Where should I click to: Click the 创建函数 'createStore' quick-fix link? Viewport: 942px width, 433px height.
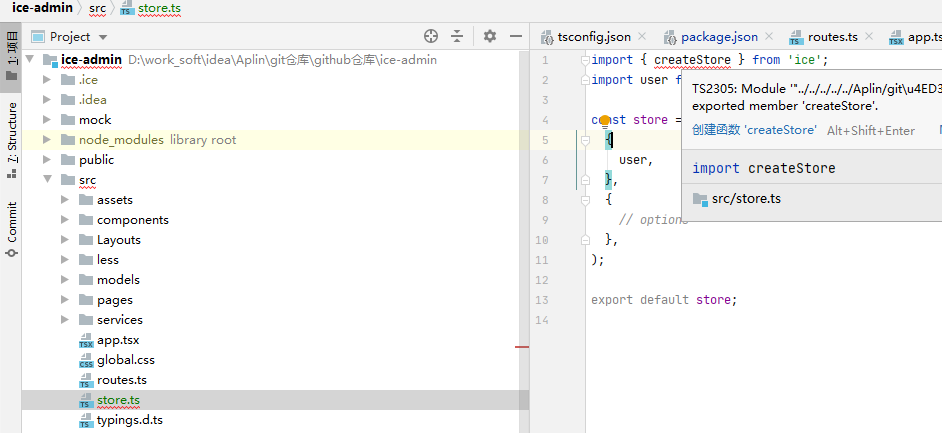tap(754, 130)
